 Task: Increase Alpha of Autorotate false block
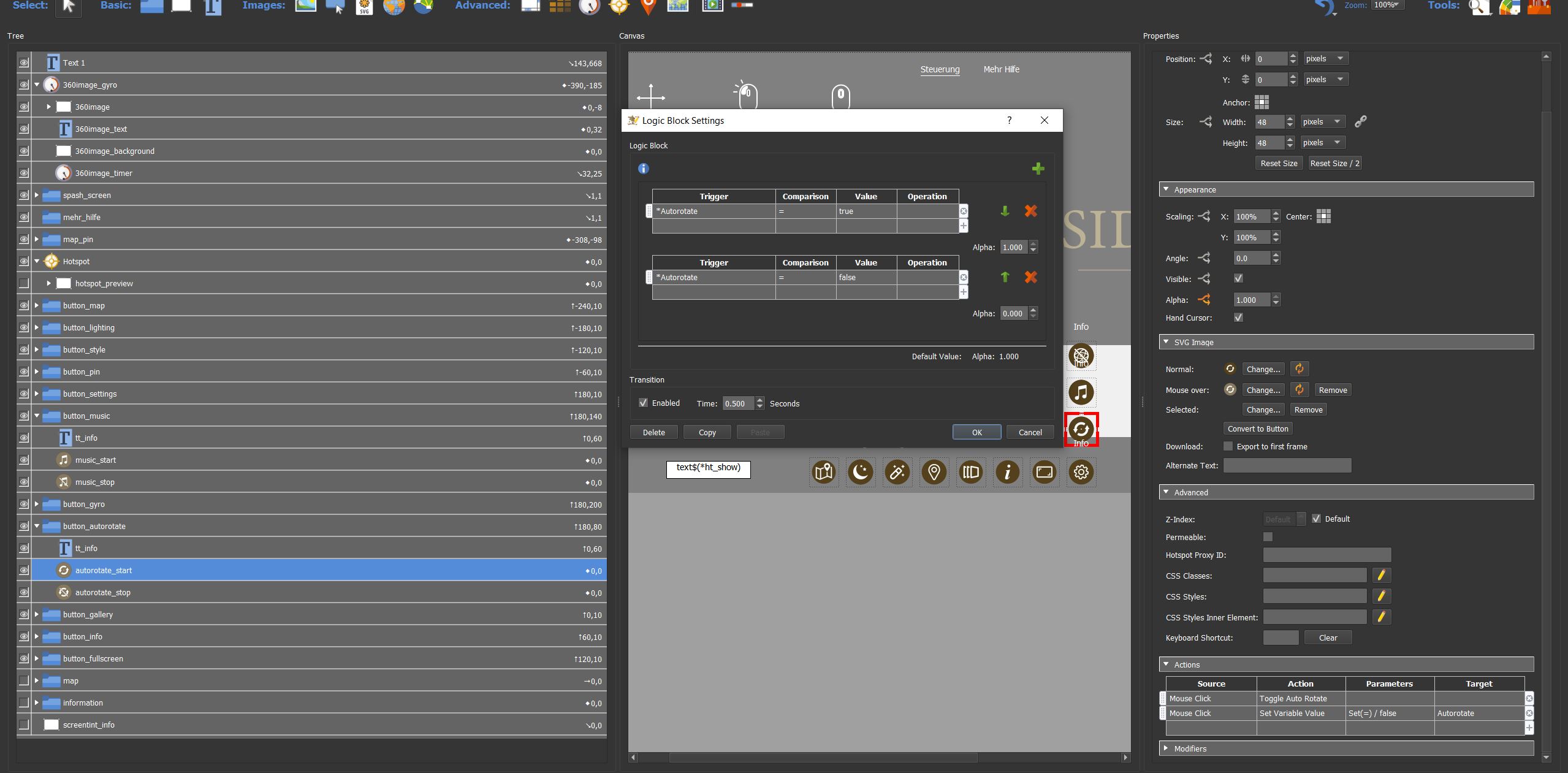pos(1033,310)
